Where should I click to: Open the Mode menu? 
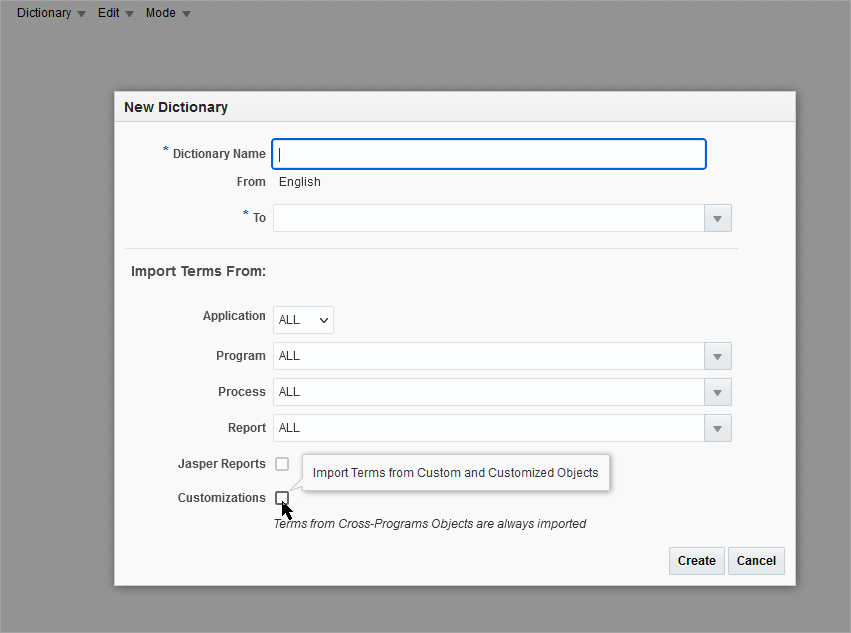pyautogui.click(x=160, y=13)
